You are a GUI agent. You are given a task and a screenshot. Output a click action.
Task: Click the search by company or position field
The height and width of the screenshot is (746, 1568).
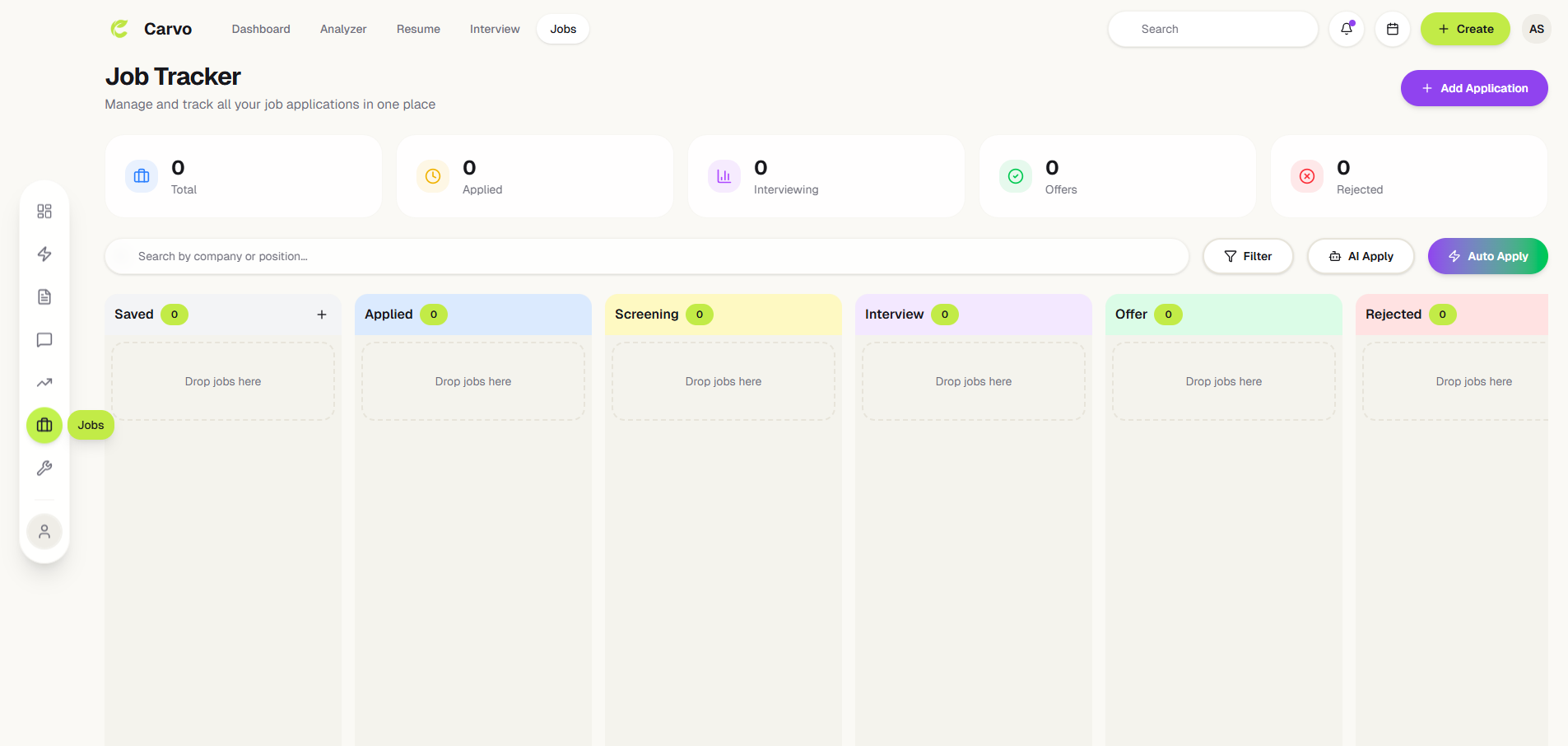[x=576, y=256]
